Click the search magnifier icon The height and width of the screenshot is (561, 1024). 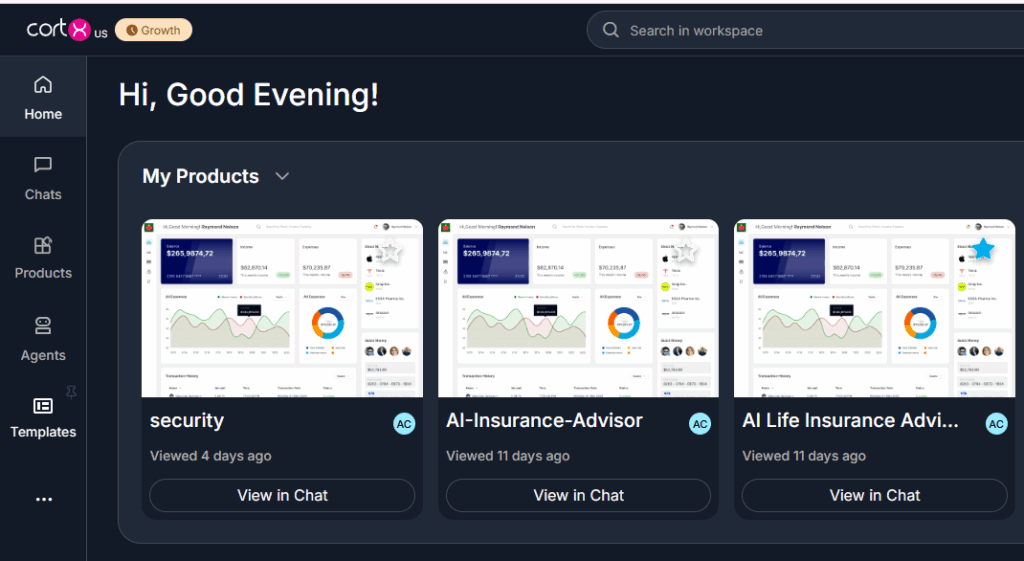[611, 30]
